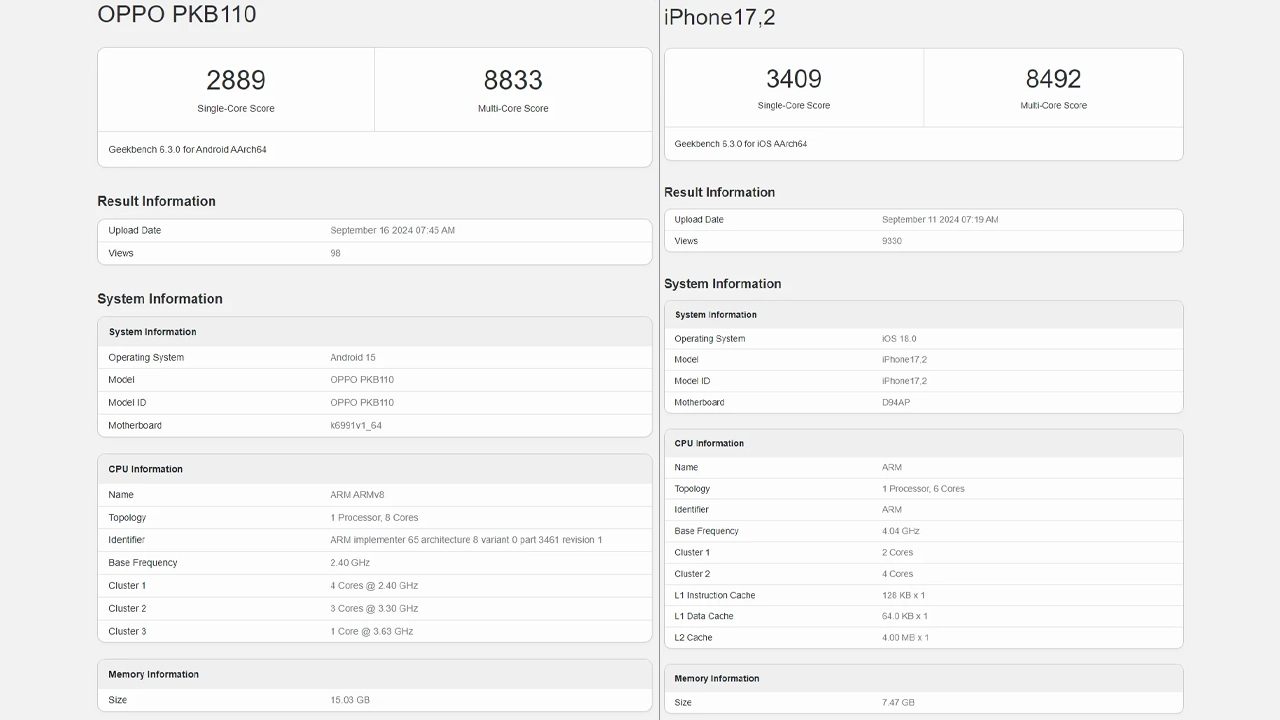Select OPPO multi-core score 8833

[513, 80]
